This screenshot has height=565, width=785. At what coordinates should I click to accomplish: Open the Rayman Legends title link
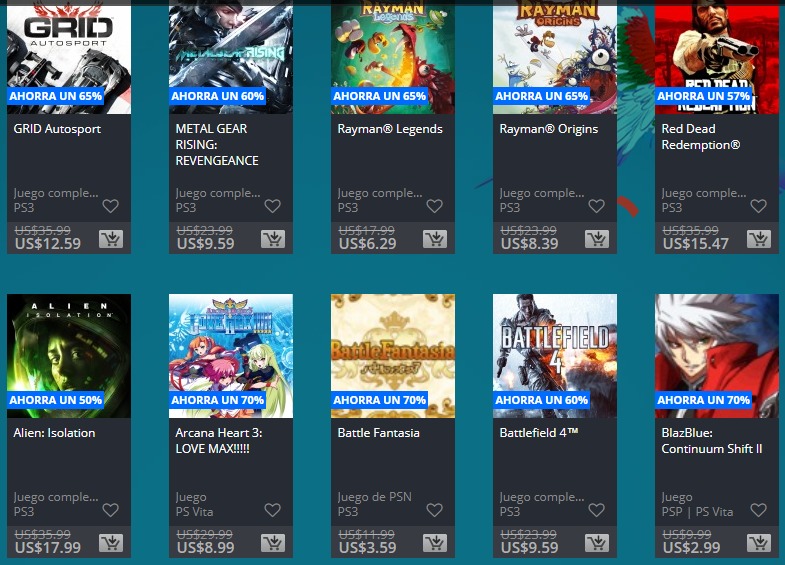click(390, 129)
